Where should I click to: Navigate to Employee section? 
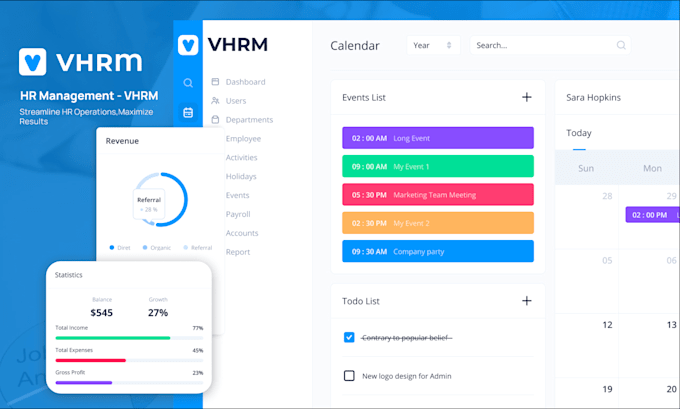243,139
